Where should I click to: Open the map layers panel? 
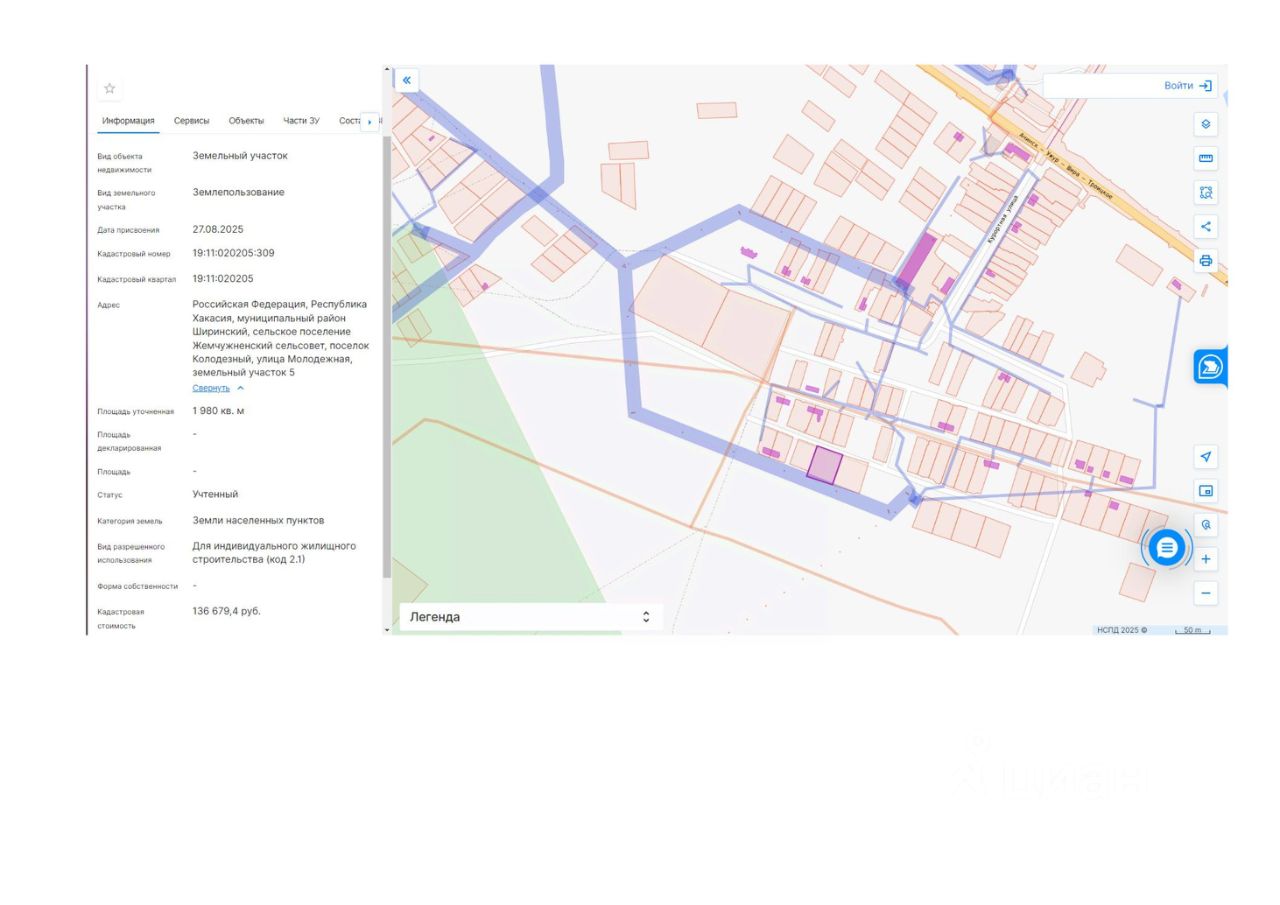tap(1206, 124)
